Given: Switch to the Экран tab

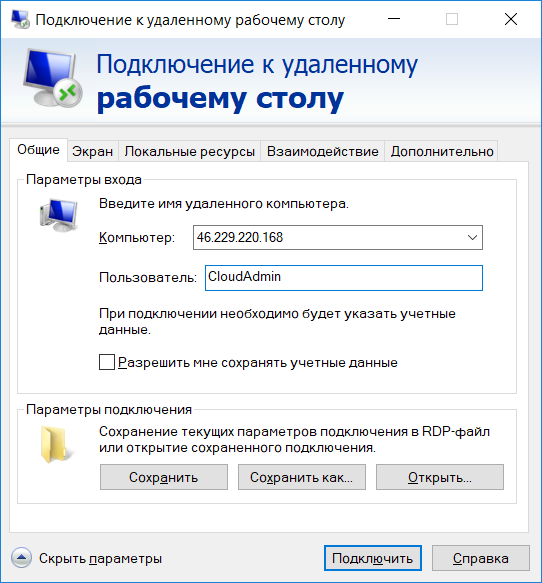Looking at the screenshot, I should 93,151.
